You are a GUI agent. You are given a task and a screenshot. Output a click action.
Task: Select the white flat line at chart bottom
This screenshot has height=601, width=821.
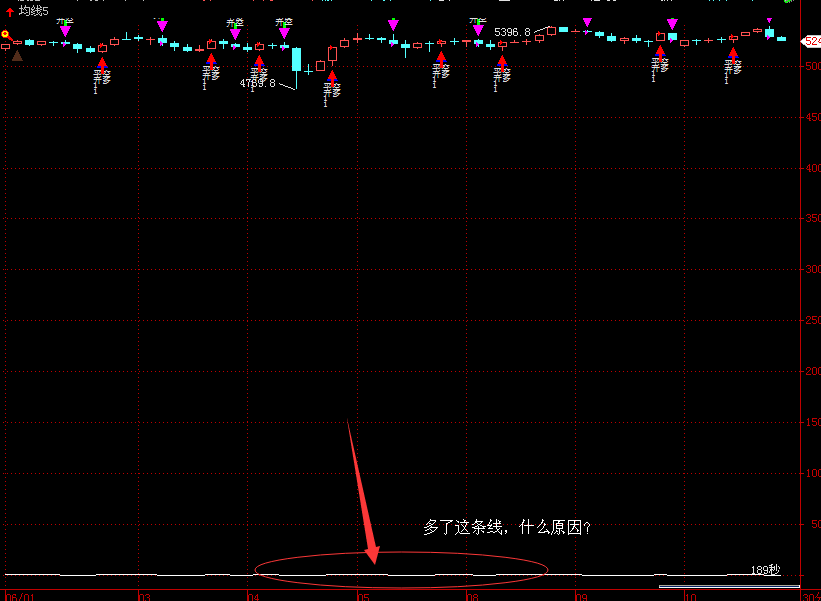tap(393, 575)
